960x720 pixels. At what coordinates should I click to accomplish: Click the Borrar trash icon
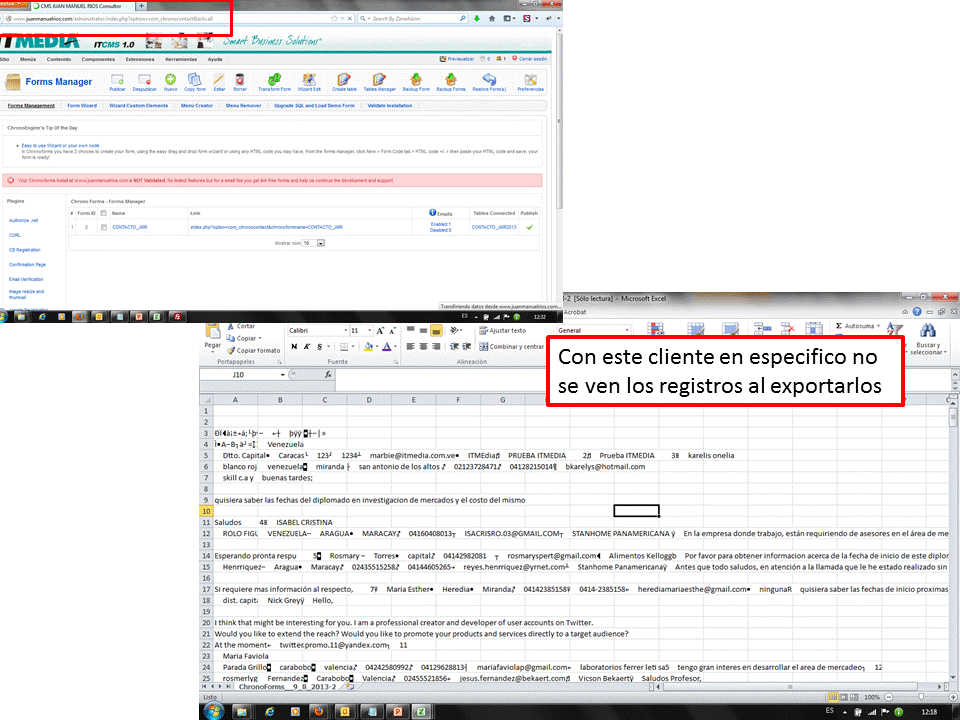tap(239, 82)
